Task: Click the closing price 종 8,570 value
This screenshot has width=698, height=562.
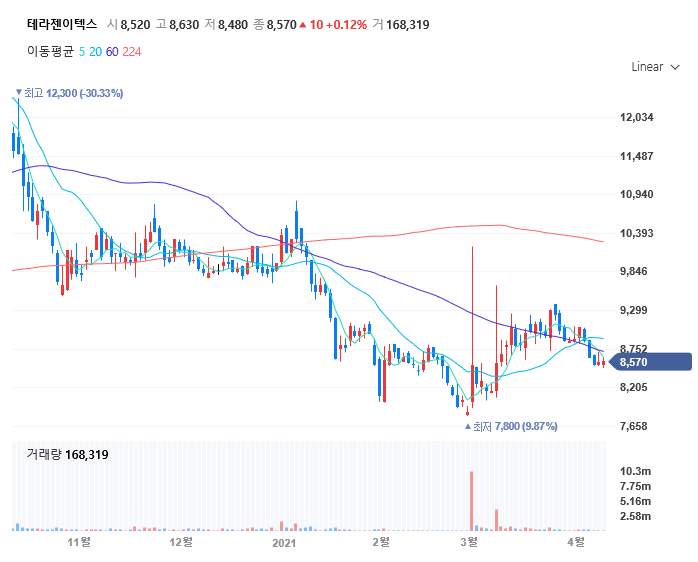Action: click(281, 24)
